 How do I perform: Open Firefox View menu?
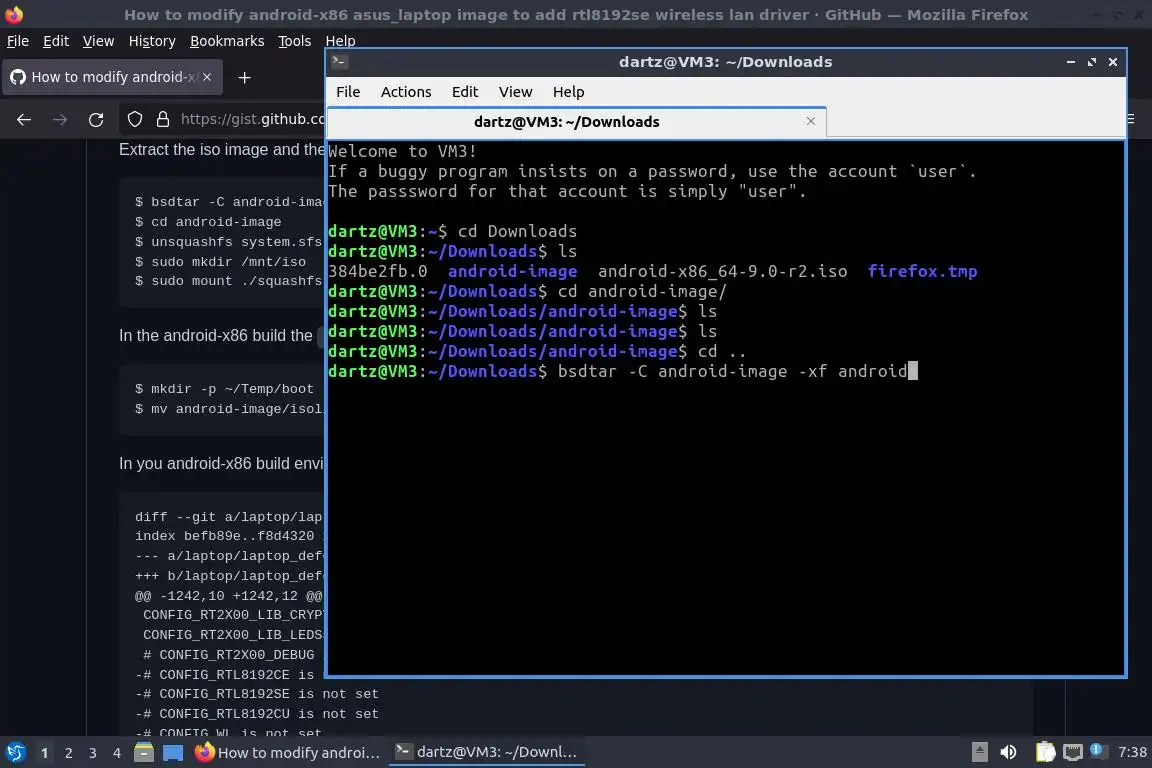[x=98, y=41]
